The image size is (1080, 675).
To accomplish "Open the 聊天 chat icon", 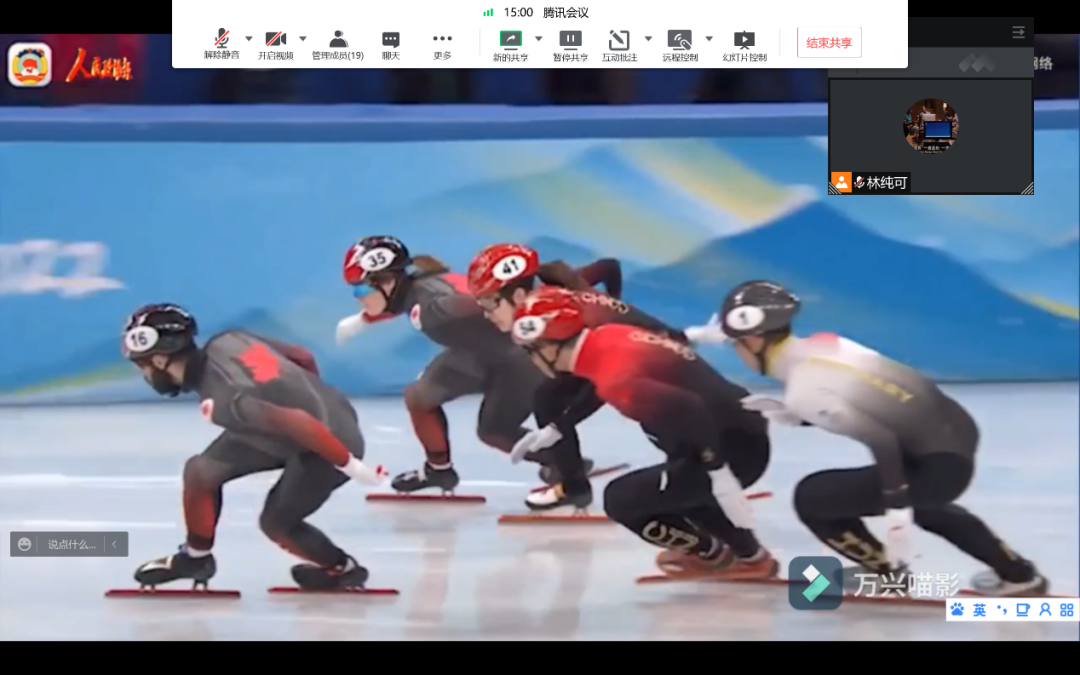I will pos(391,40).
